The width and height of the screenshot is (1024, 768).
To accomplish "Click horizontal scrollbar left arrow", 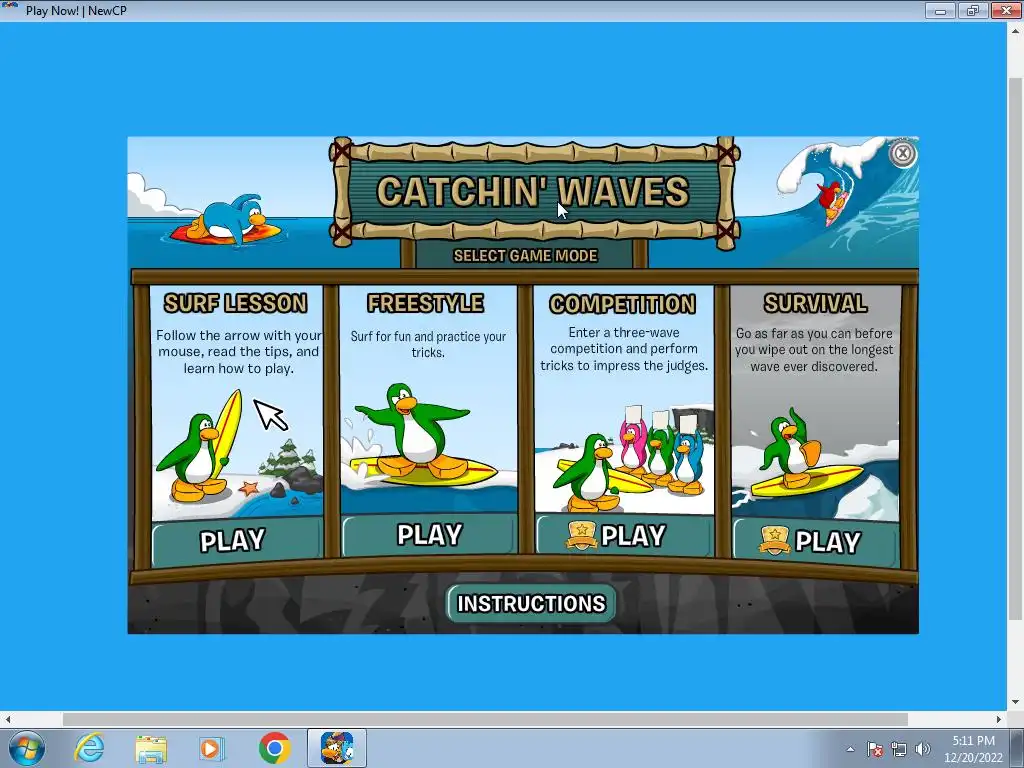I will tap(7, 719).
